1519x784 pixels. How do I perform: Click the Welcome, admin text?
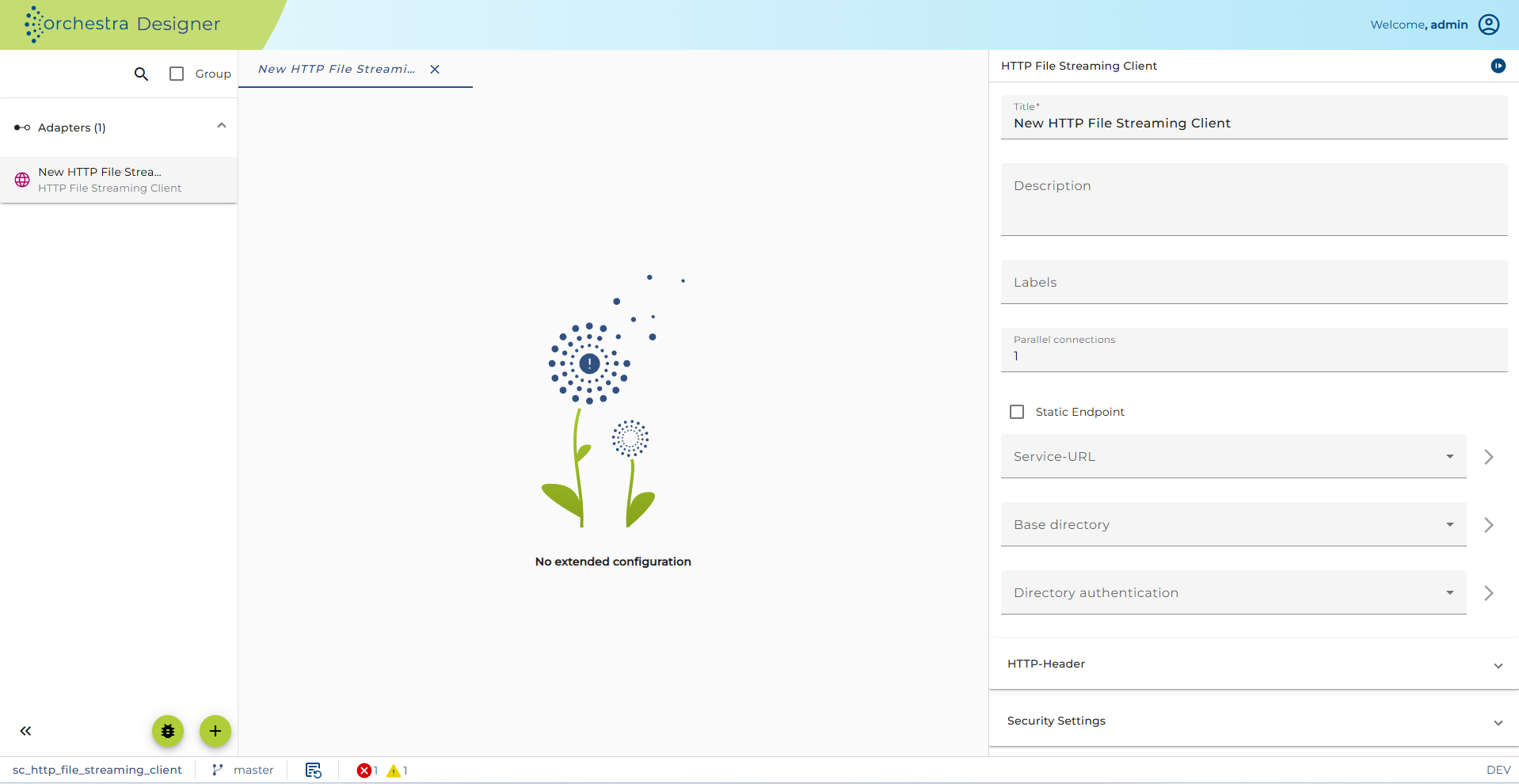(1419, 25)
